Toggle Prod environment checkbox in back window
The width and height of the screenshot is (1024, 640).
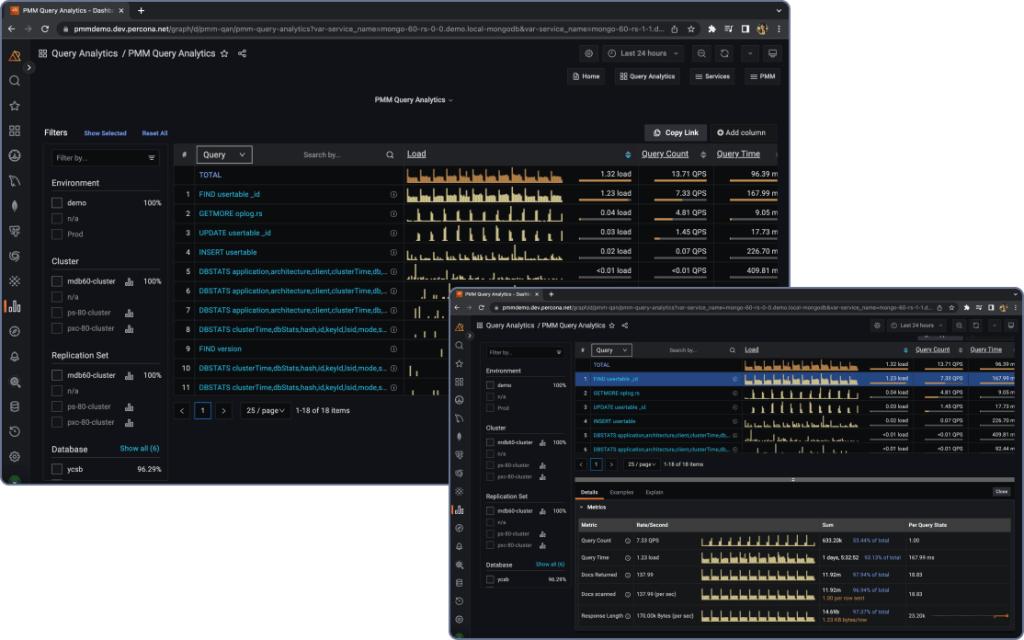(x=57, y=234)
